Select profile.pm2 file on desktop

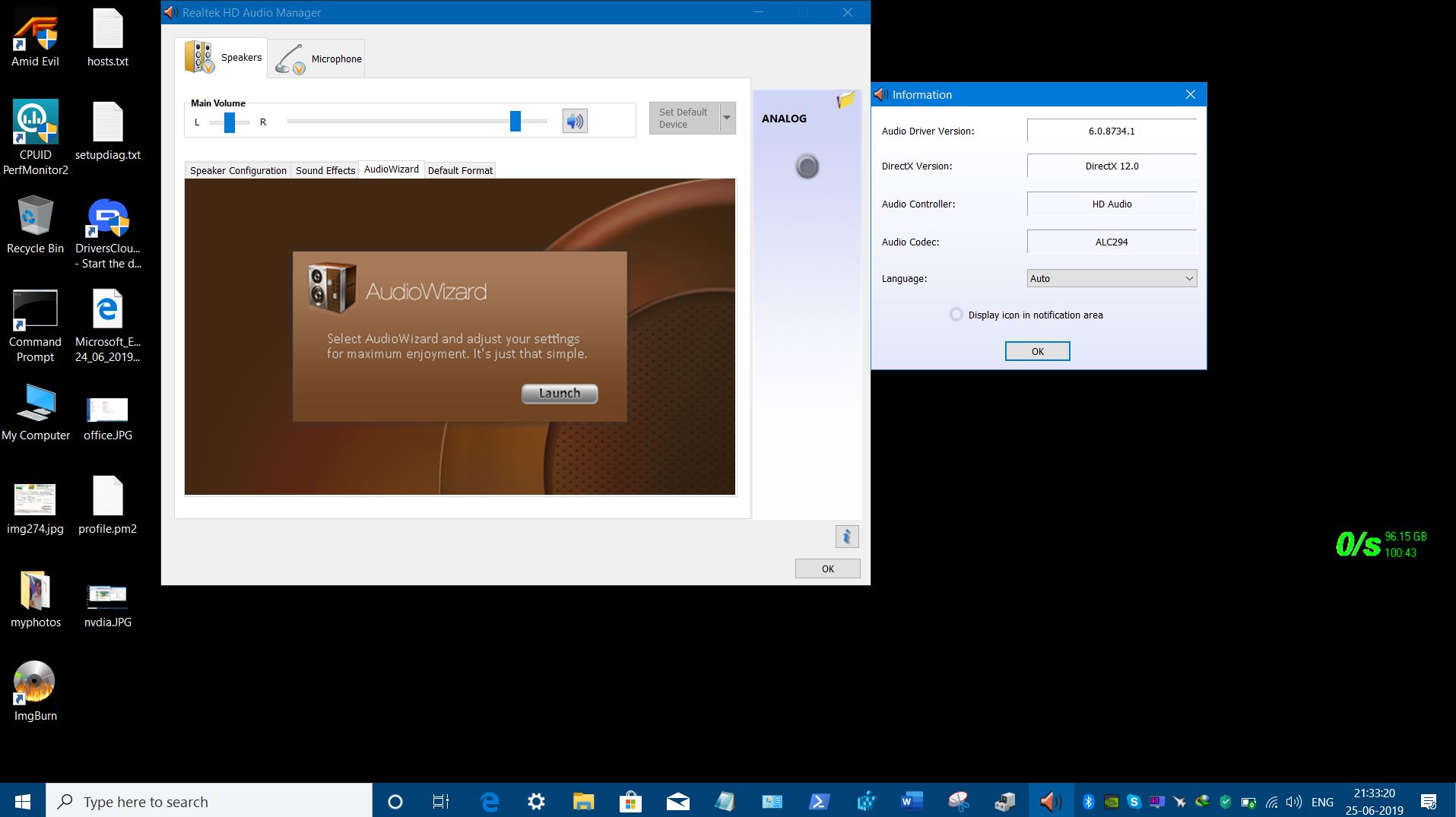tap(108, 505)
